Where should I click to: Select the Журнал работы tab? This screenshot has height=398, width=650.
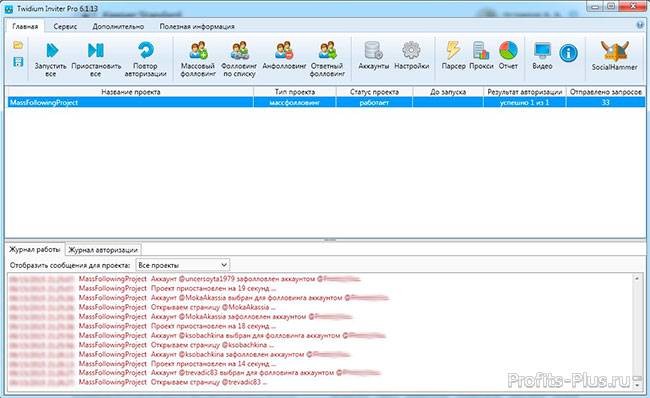point(35,249)
